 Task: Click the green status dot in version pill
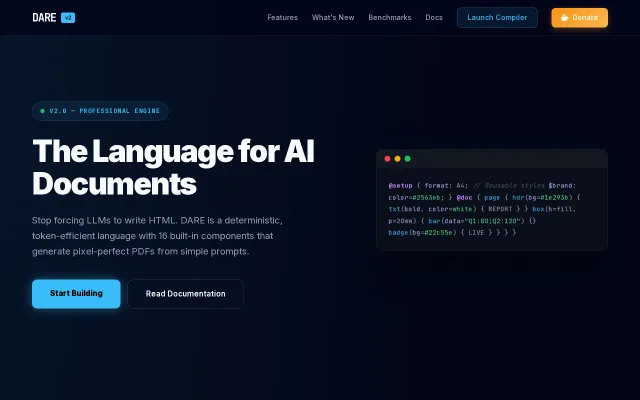pos(42,111)
